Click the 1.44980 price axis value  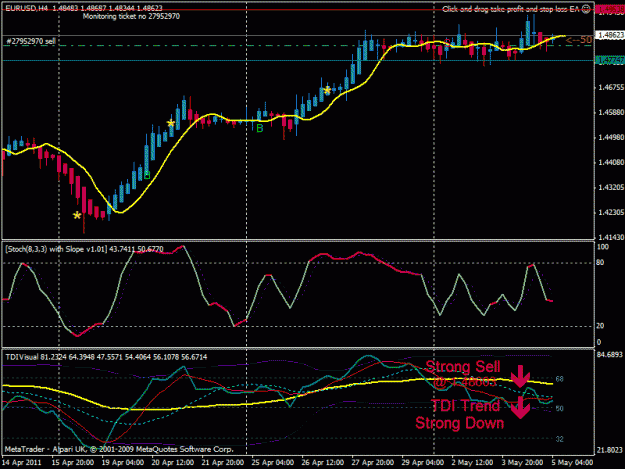click(x=611, y=137)
